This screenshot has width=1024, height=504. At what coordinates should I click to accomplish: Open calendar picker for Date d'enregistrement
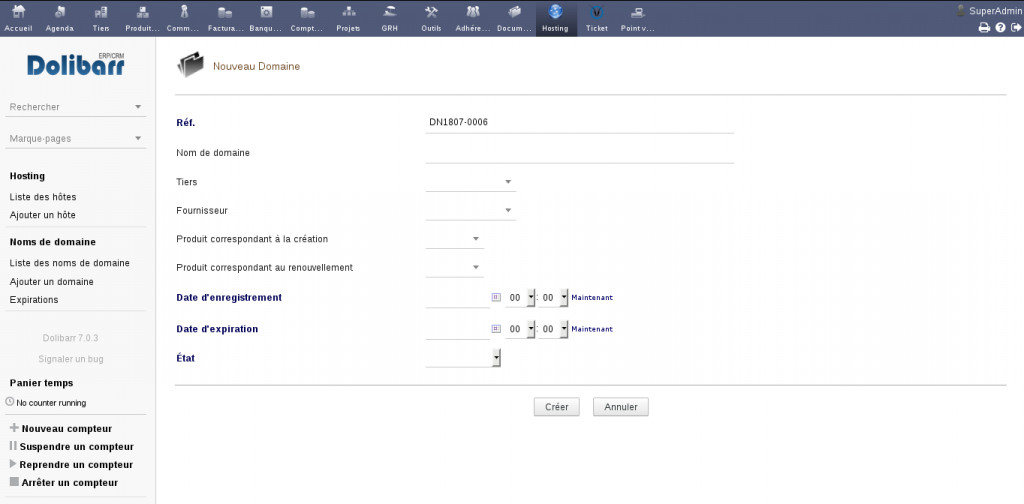(x=496, y=298)
